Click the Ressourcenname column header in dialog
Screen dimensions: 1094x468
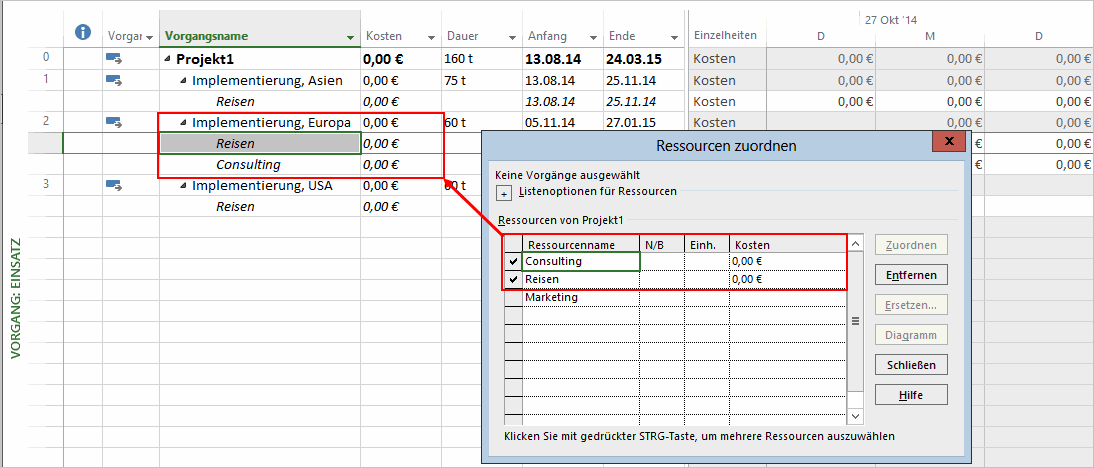coord(580,244)
